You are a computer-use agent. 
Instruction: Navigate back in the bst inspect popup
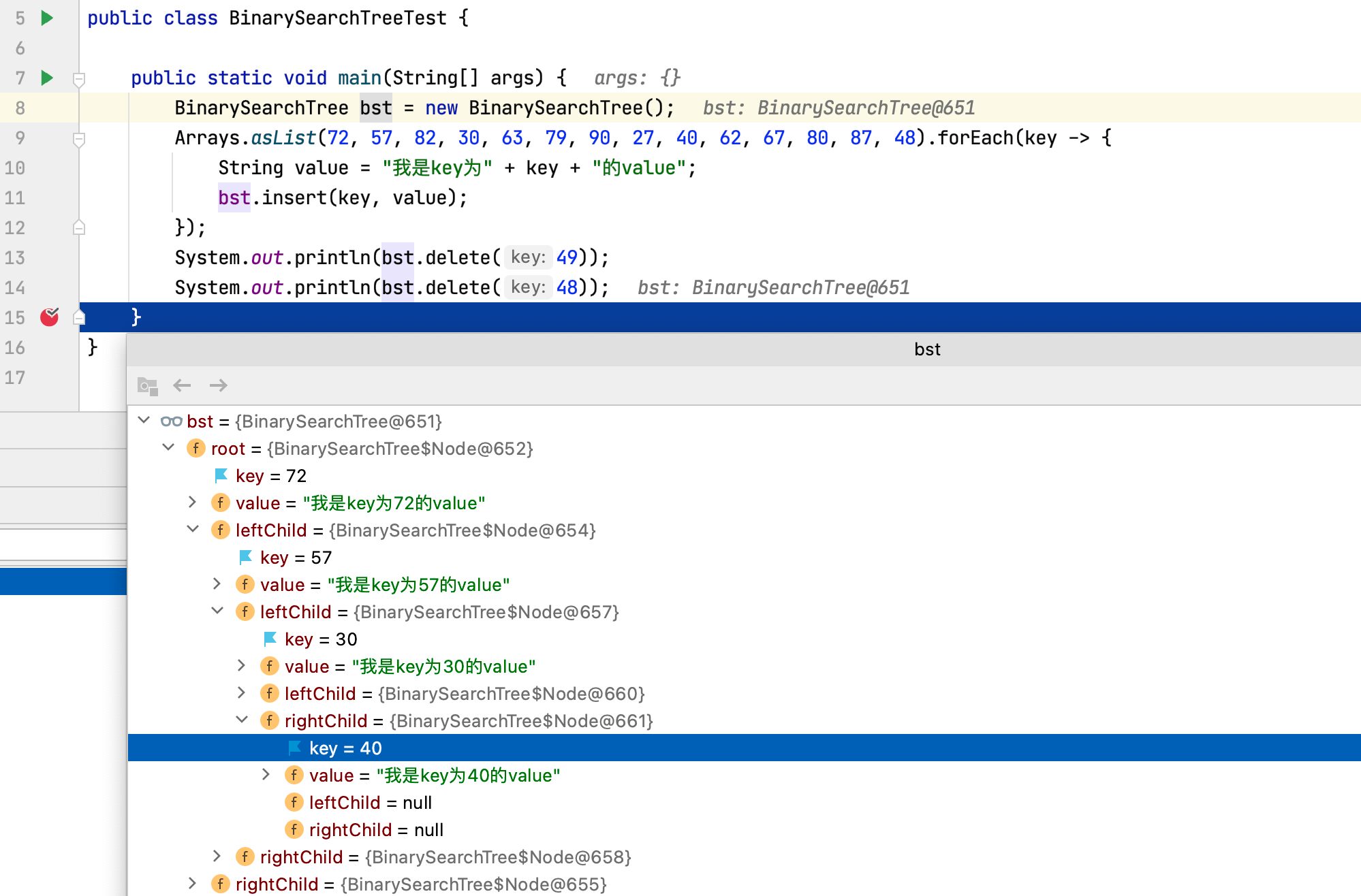click(x=182, y=386)
